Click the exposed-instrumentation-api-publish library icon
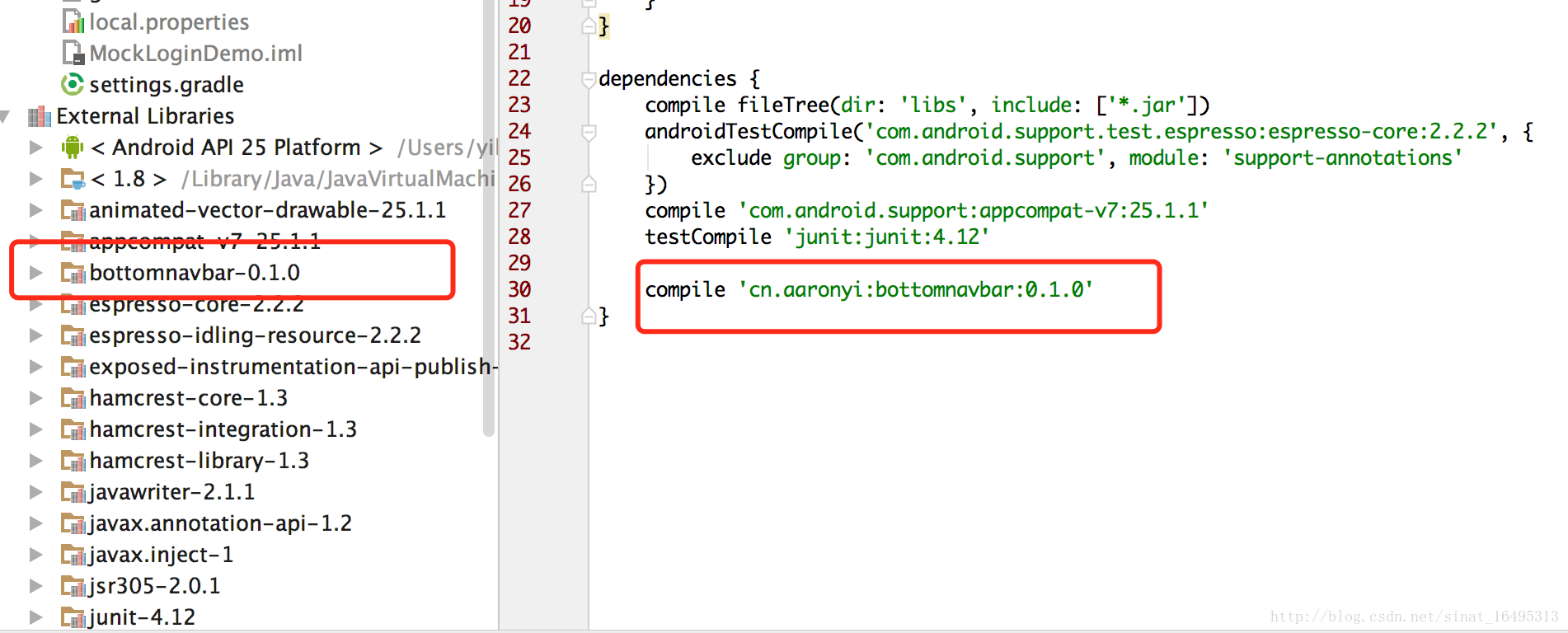The height and width of the screenshot is (633, 1568). (x=73, y=367)
